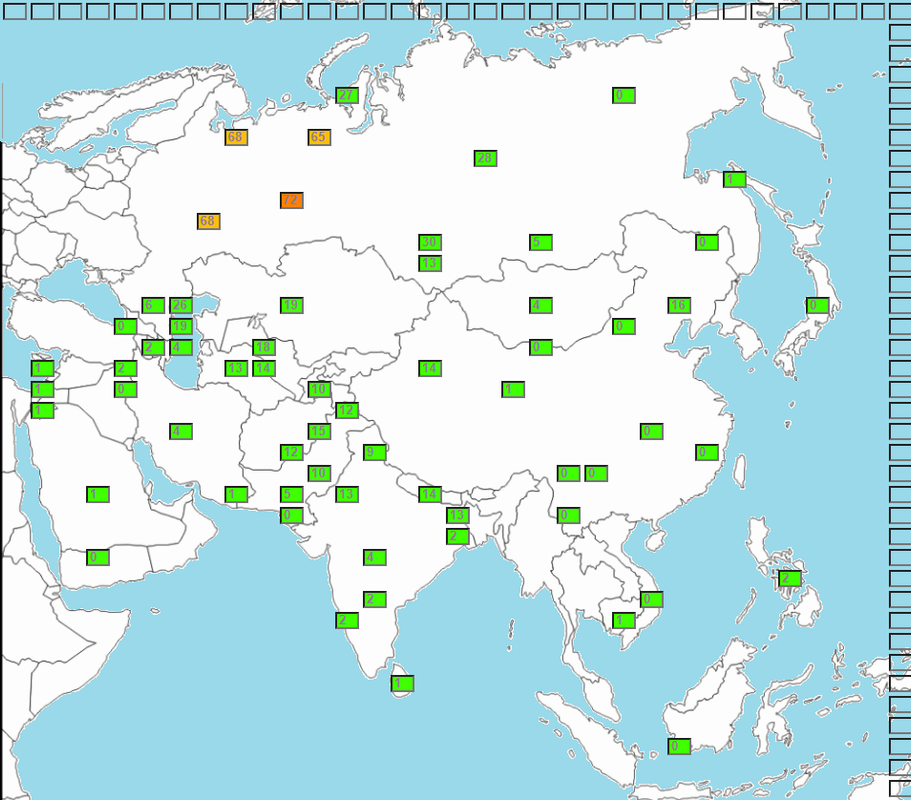Viewport: 911px width, 800px height.
Task: Select the 0 marker in northeastern Siberia
Action: click(x=624, y=95)
